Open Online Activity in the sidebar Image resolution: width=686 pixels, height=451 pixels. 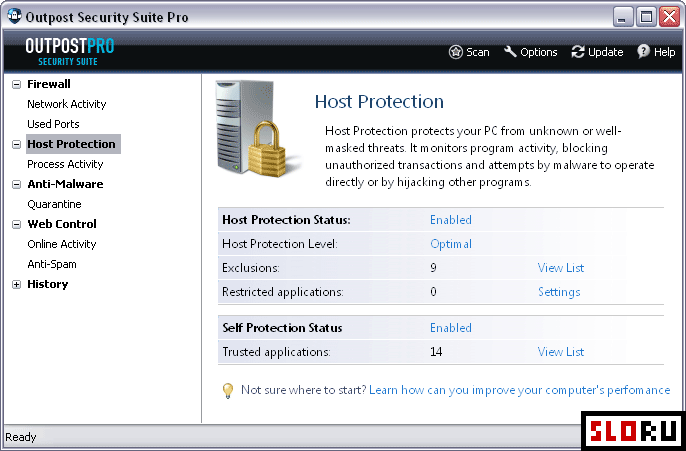[62, 244]
